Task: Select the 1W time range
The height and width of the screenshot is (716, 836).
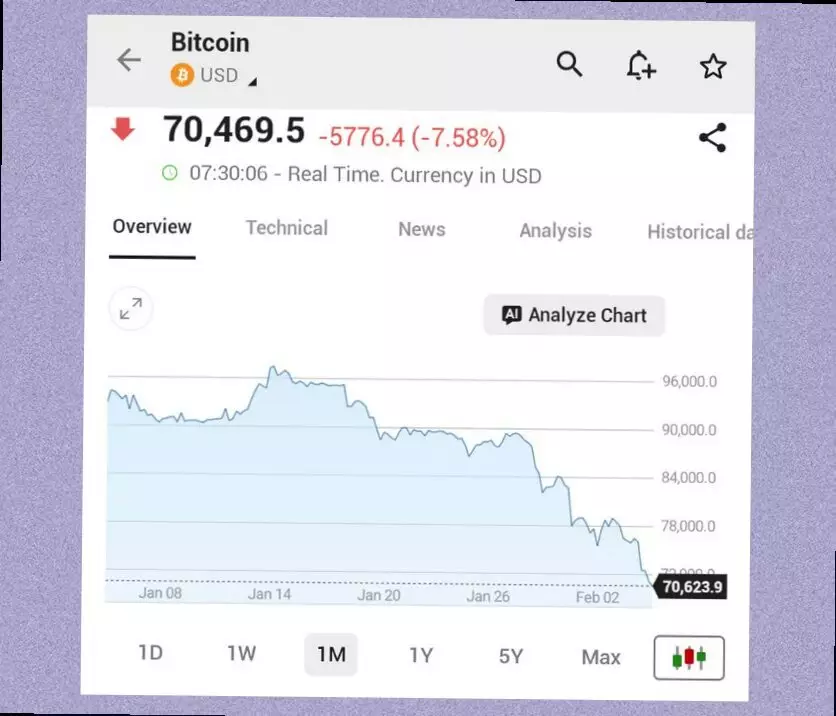Action: click(x=241, y=654)
